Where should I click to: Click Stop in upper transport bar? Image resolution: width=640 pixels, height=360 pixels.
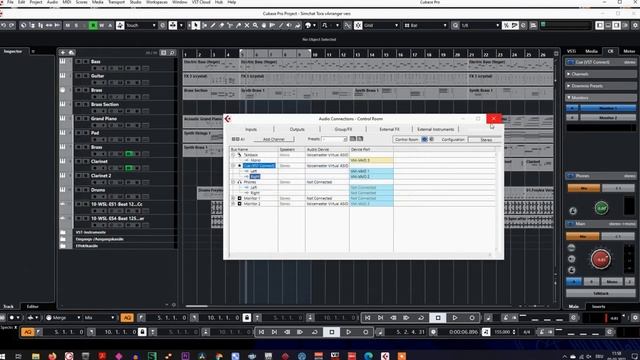[x=438, y=318]
